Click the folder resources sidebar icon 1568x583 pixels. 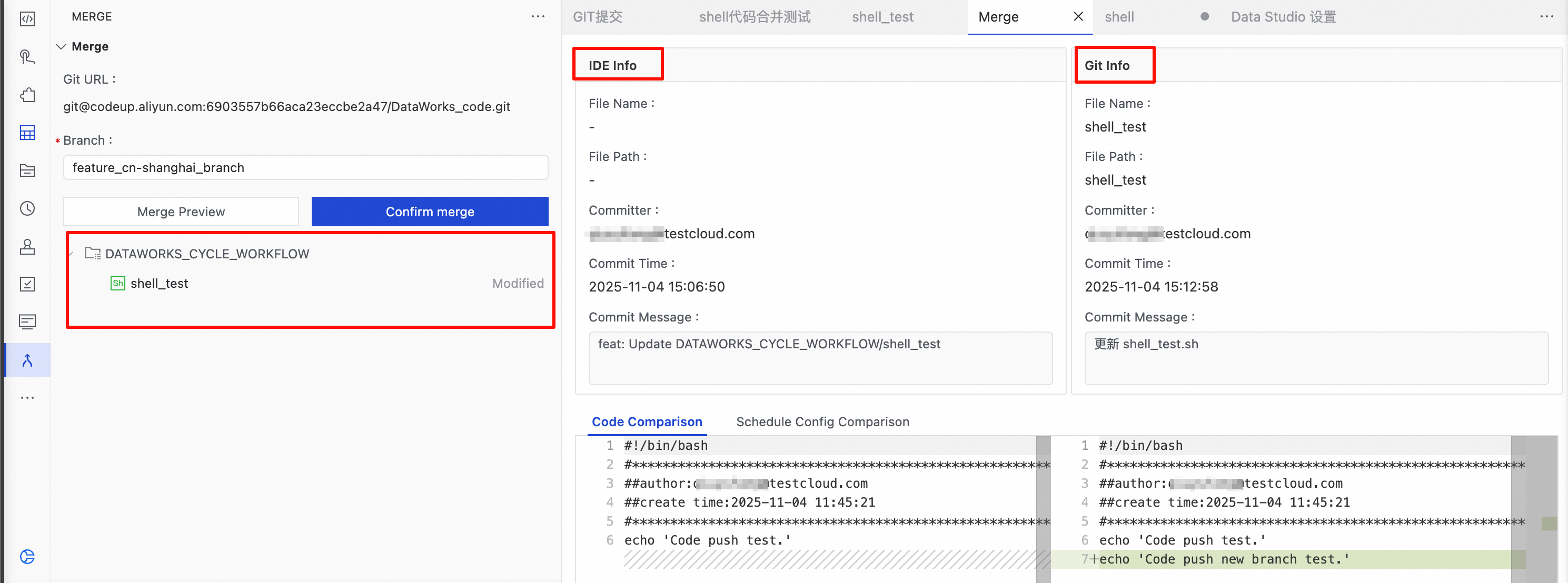point(27,170)
